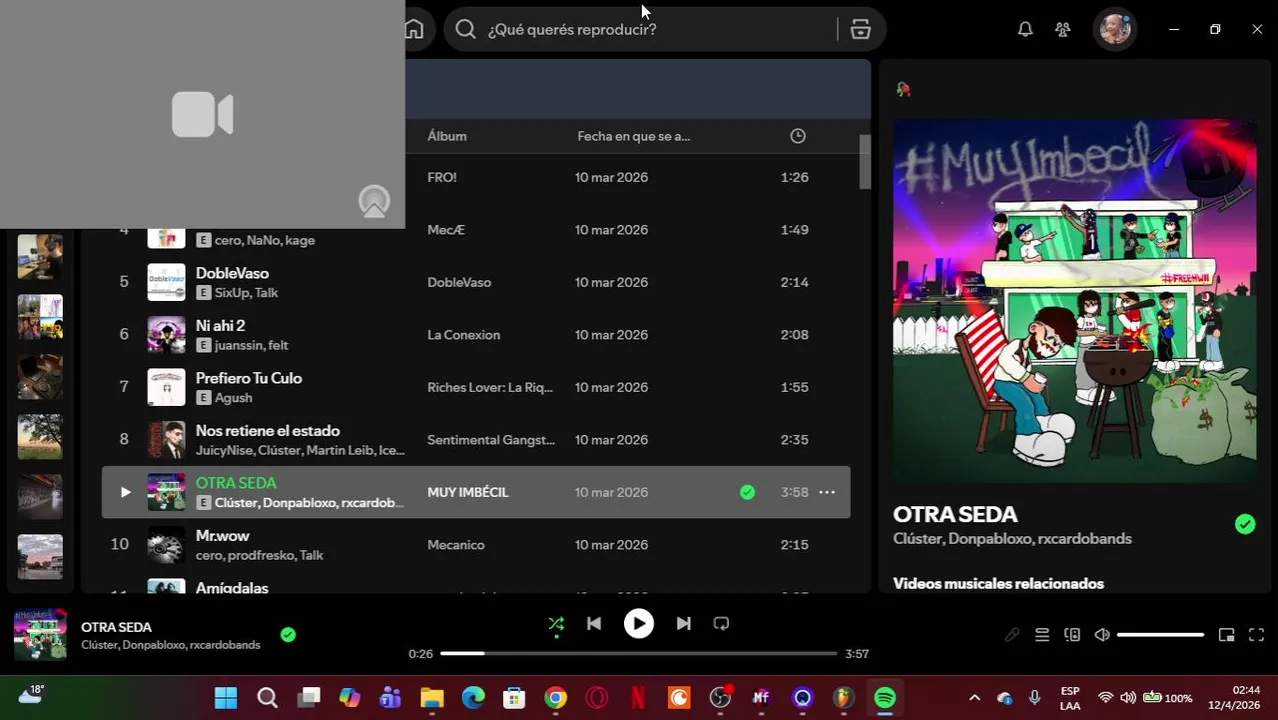
Task: Open ESP LAA language switcher
Action: coord(1070,698)
